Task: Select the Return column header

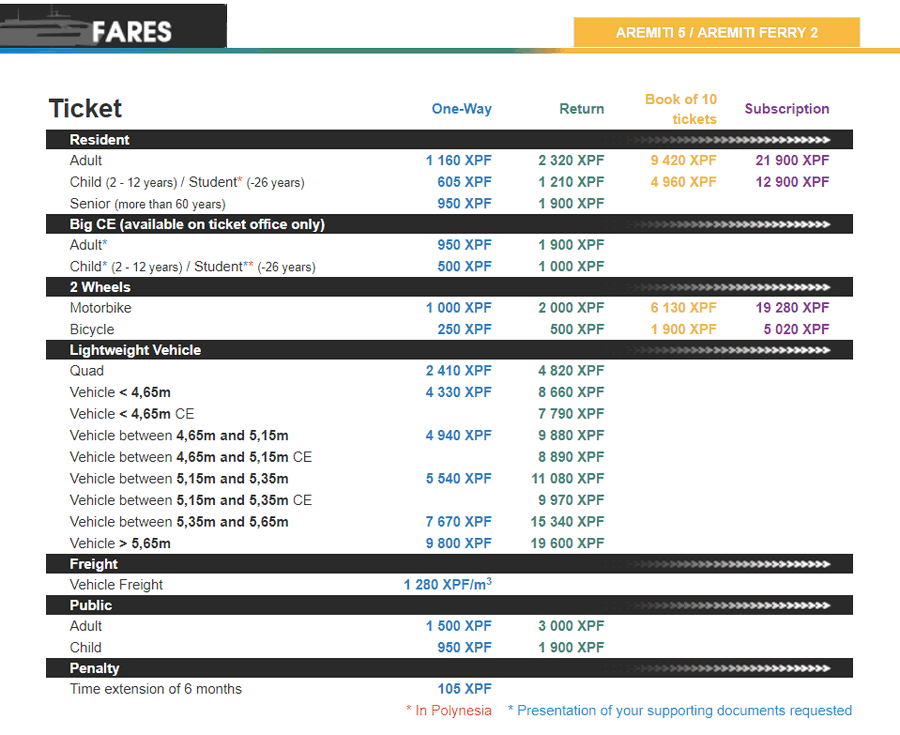Action: [x=581, y=109]
